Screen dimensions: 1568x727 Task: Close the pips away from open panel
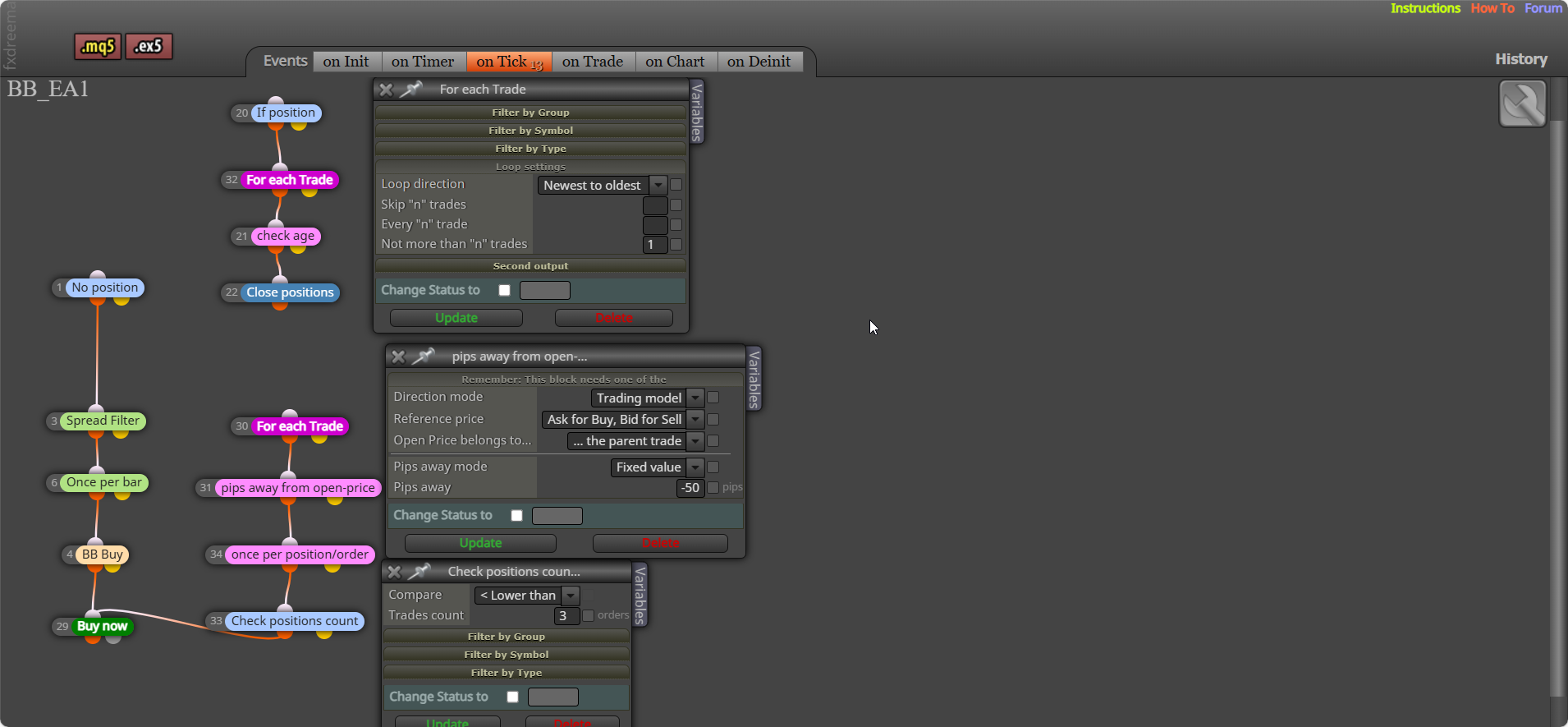point(398,357)
